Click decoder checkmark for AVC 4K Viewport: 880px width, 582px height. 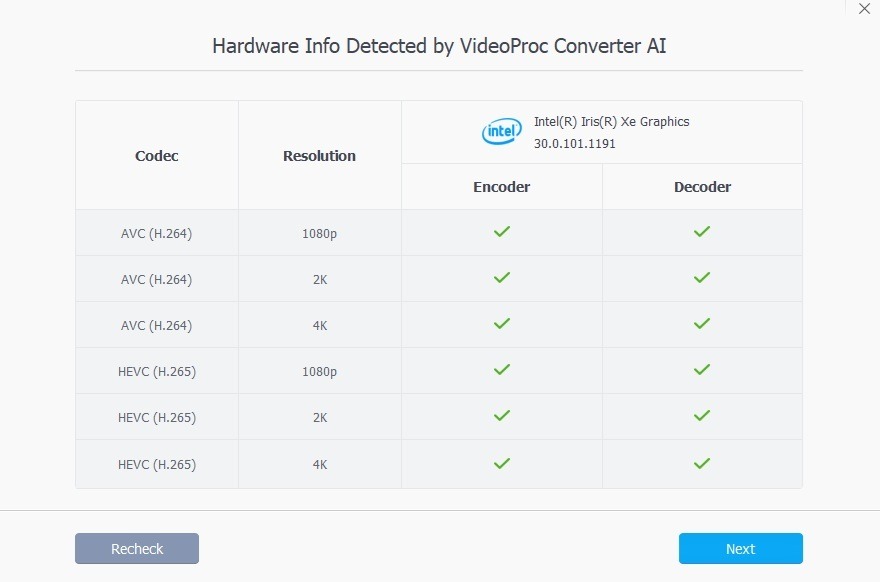click(x=702, y=324)
